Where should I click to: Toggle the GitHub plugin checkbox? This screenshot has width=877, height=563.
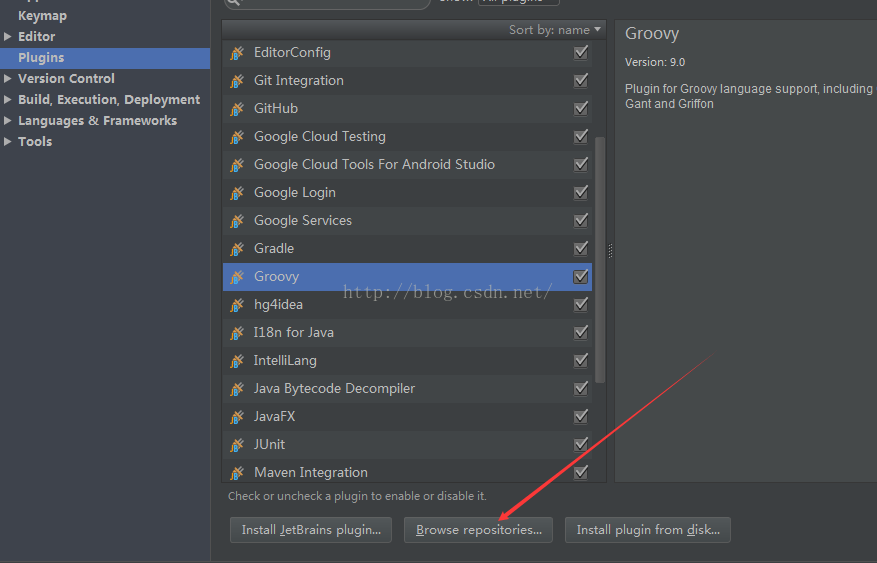point(581,108)
